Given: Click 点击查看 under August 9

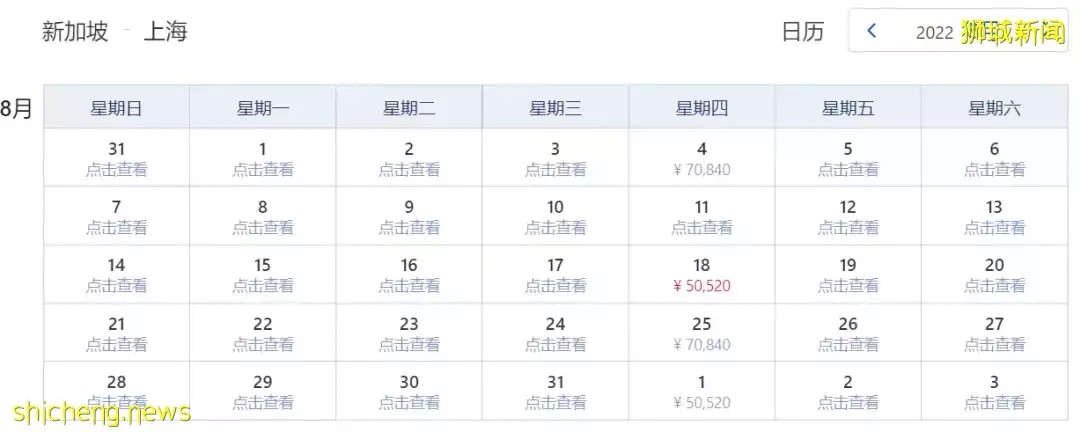Looking at the screenshot, I should point(409,228).
